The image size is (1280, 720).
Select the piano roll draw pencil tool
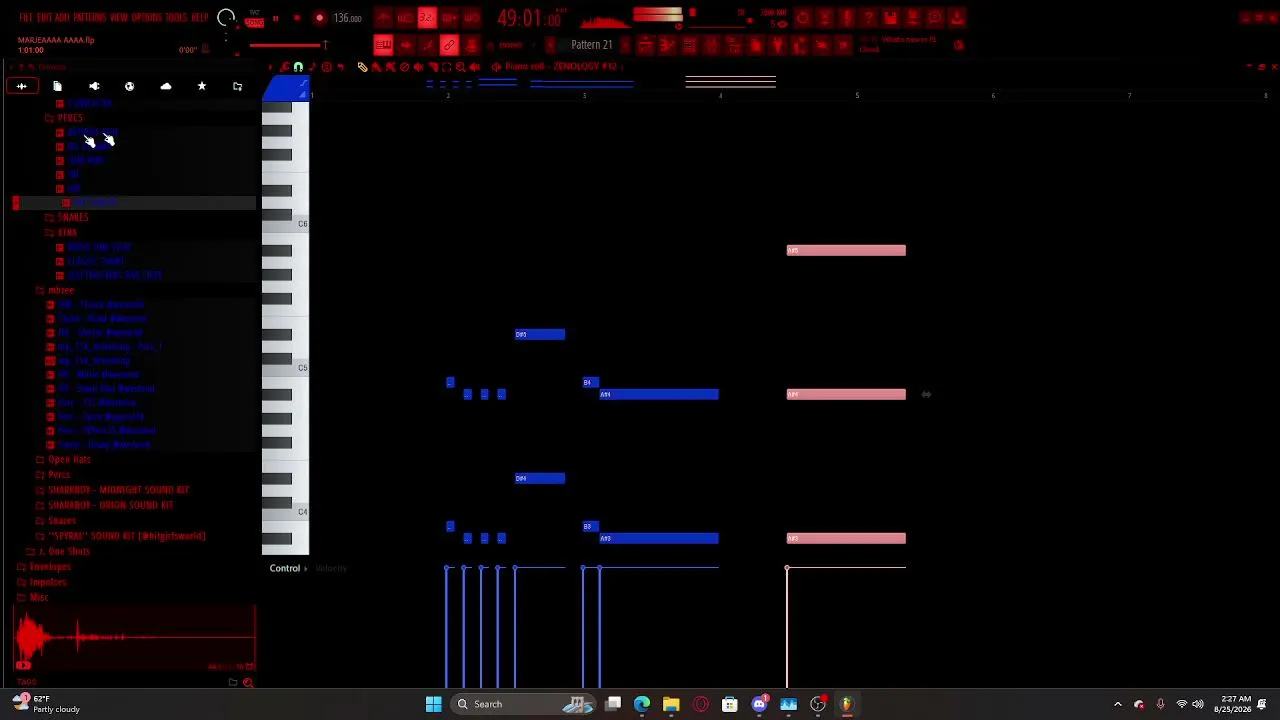(x=362, y=67)
